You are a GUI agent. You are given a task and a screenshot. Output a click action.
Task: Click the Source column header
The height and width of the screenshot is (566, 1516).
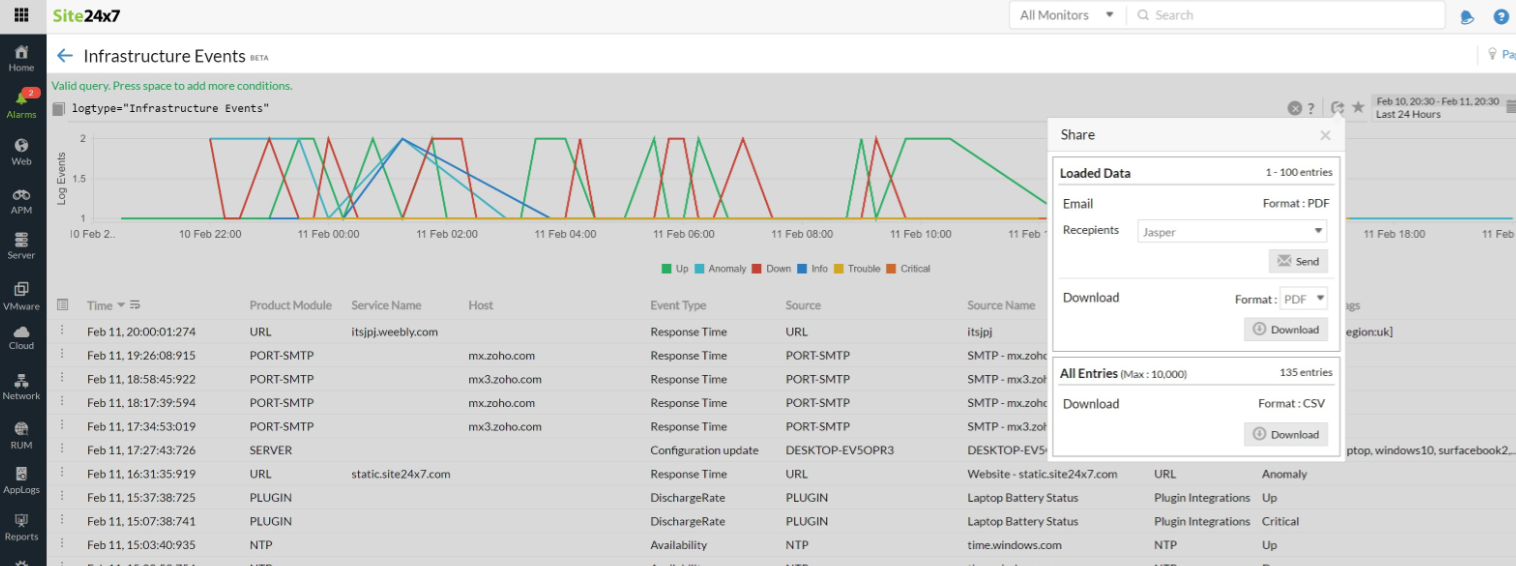coord(803,305)
